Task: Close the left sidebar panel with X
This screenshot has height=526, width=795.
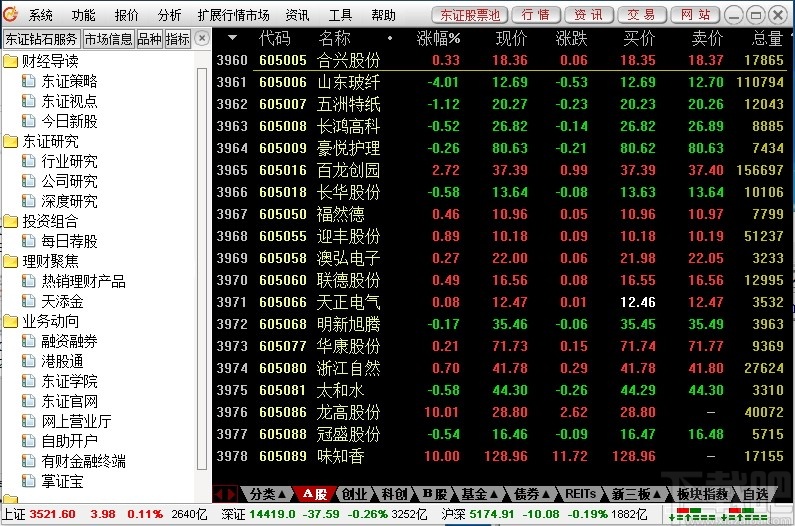Action: 202,39
